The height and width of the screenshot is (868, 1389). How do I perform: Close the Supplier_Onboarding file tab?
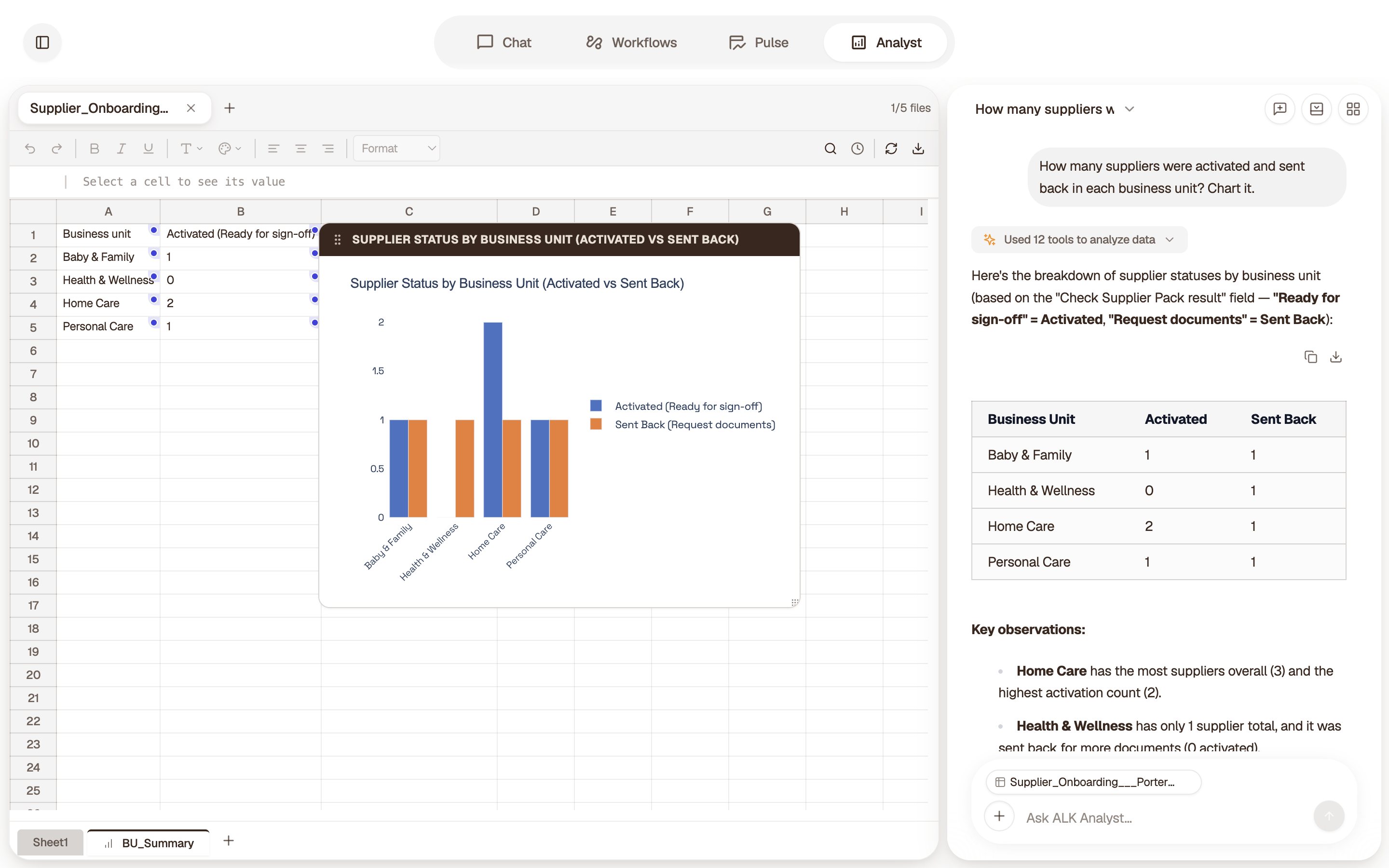(191, 108)
